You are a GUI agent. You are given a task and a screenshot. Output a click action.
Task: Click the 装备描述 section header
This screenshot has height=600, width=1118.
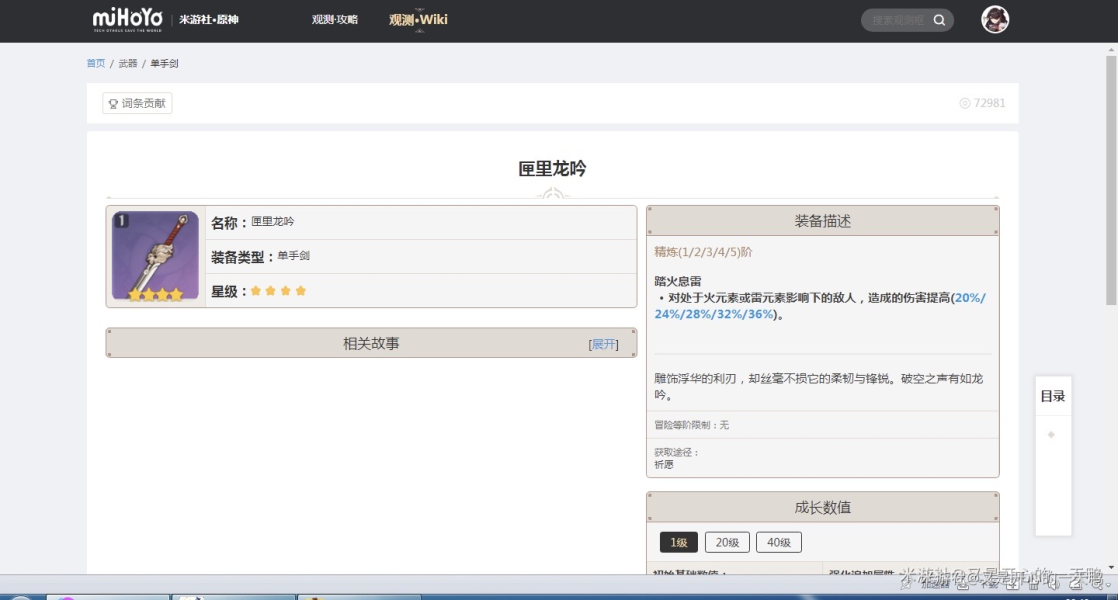tap(822, 221)
